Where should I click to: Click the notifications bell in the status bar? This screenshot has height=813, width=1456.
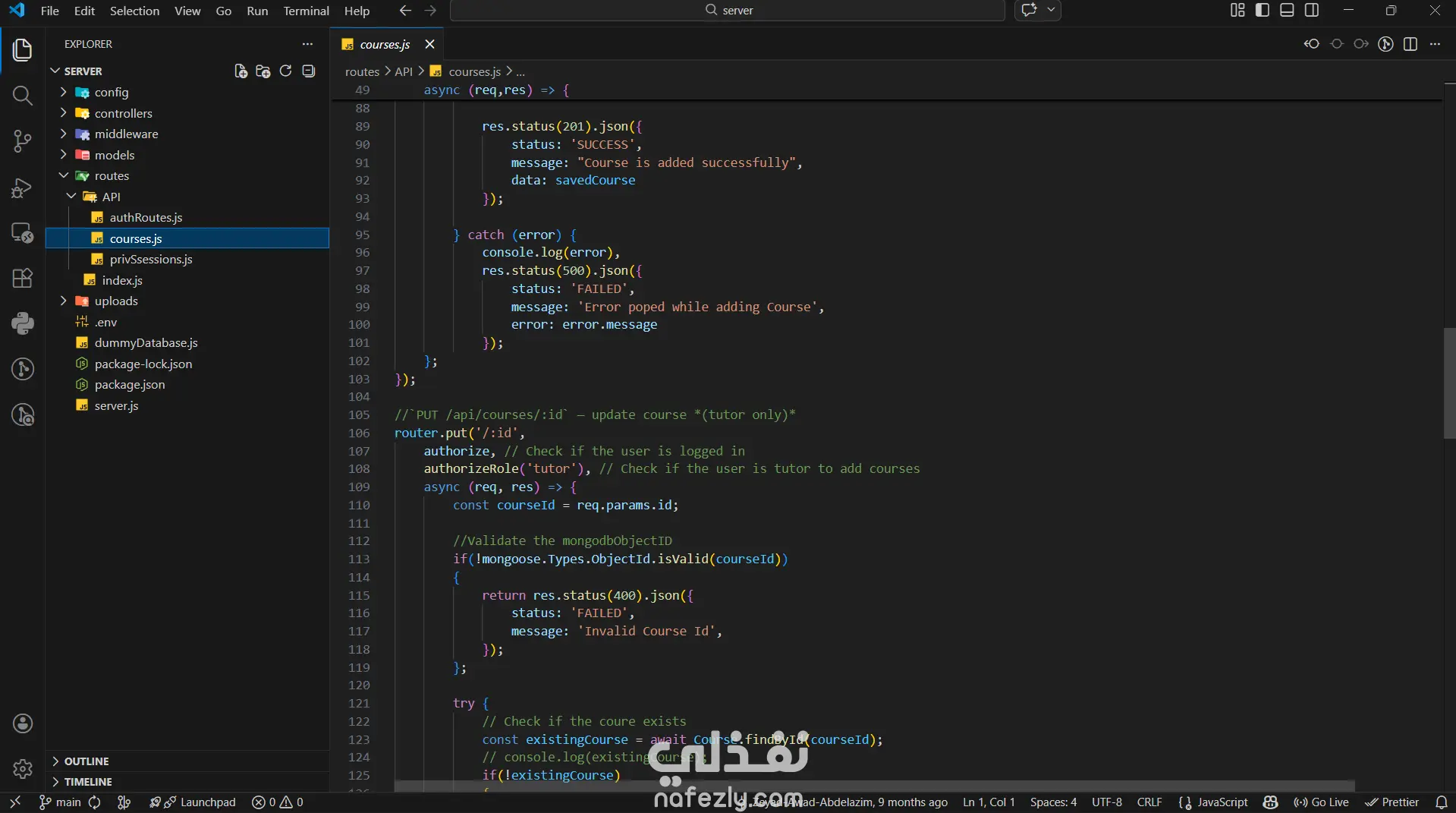[1442, 802]
